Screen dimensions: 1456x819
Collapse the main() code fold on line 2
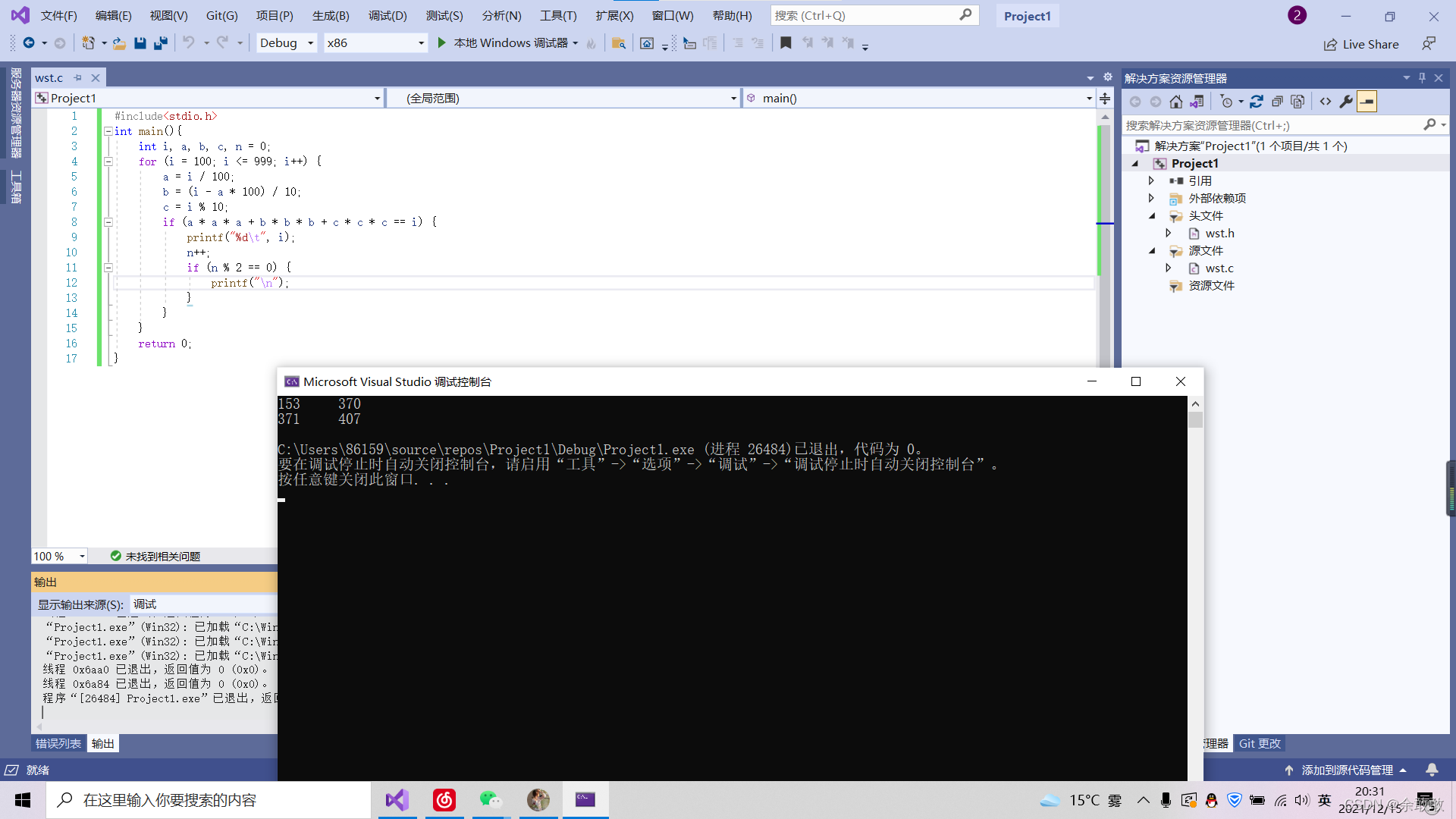108,131
